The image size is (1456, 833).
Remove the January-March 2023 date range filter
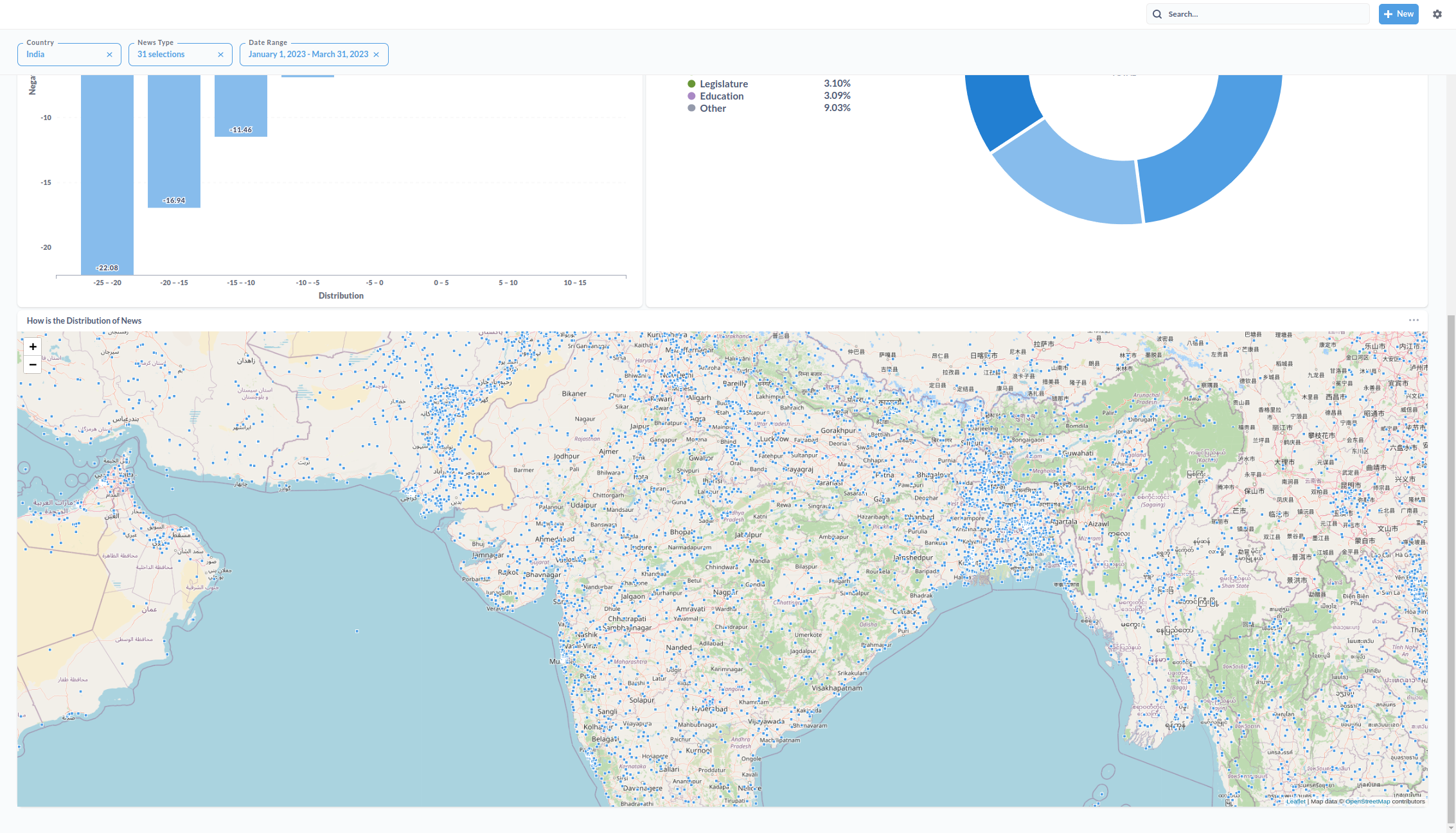tap(378, 54)
